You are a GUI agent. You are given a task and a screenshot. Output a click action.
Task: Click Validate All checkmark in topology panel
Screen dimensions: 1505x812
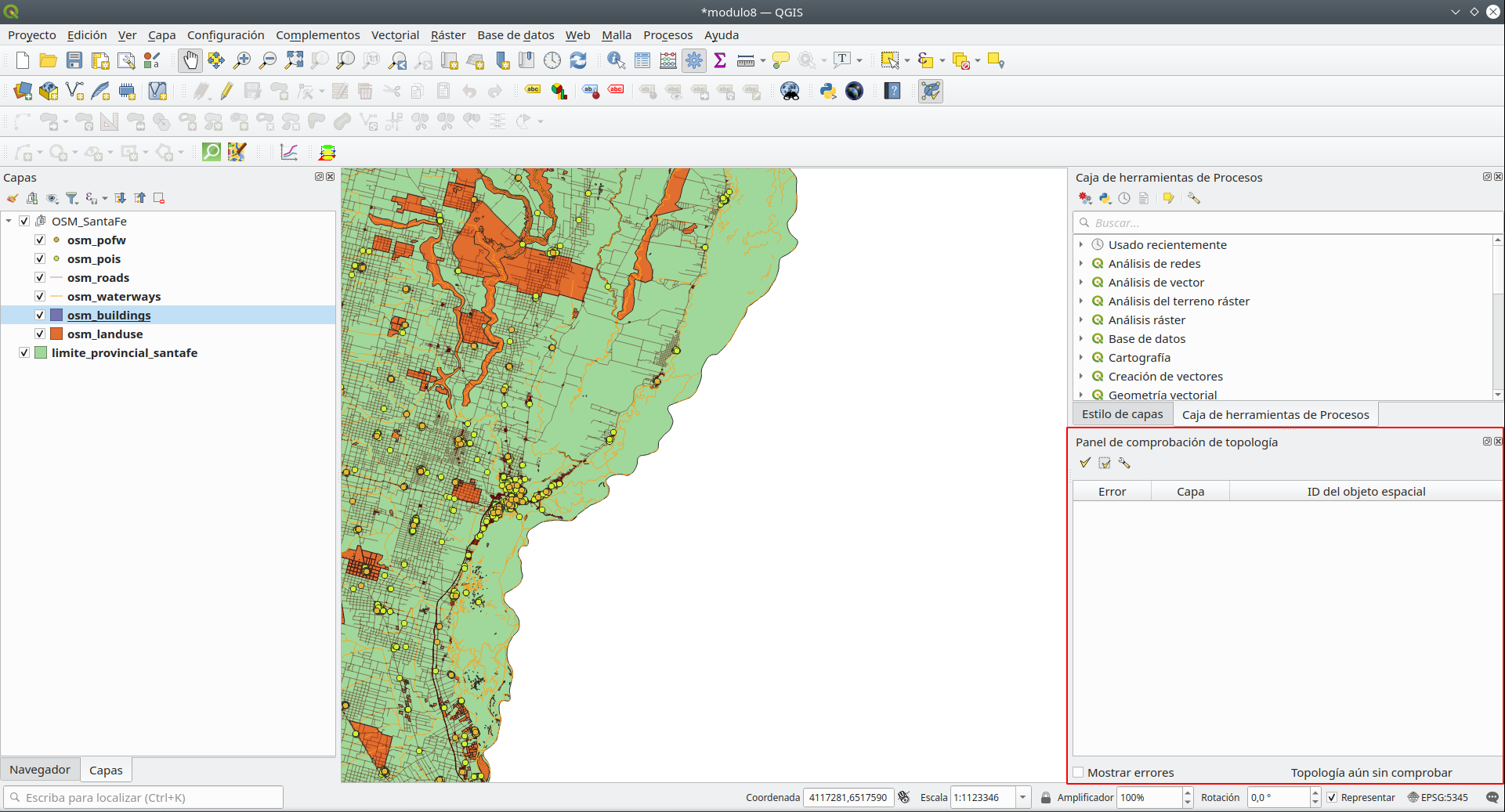coord(1085,464)
